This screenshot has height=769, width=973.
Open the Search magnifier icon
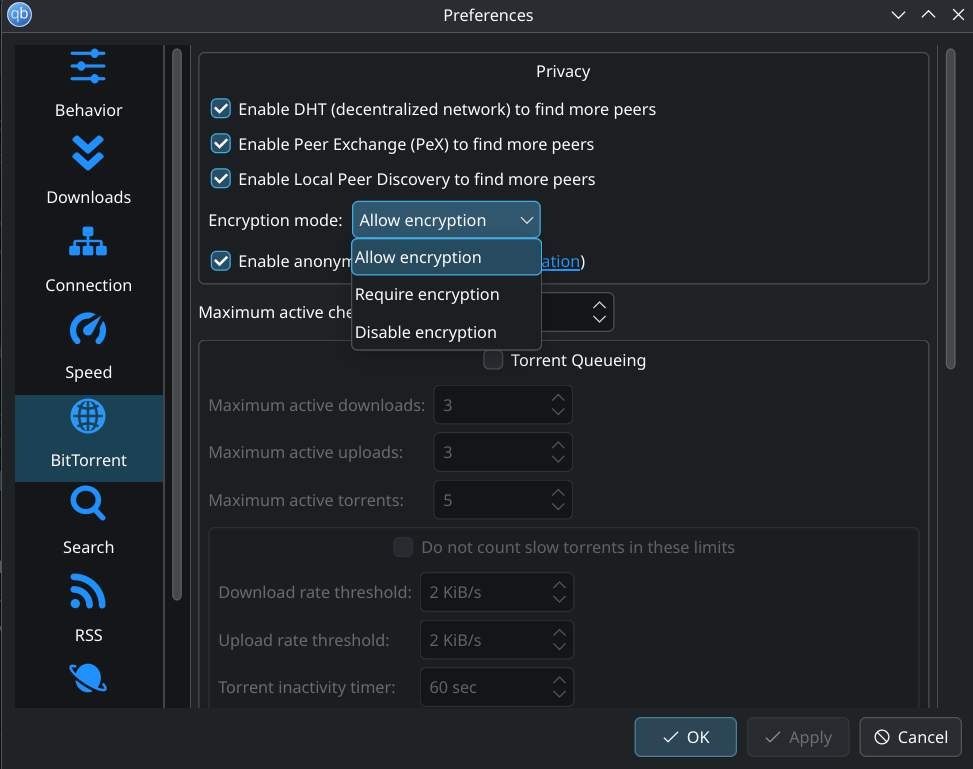pyautogui.click(x=88, y=503)
